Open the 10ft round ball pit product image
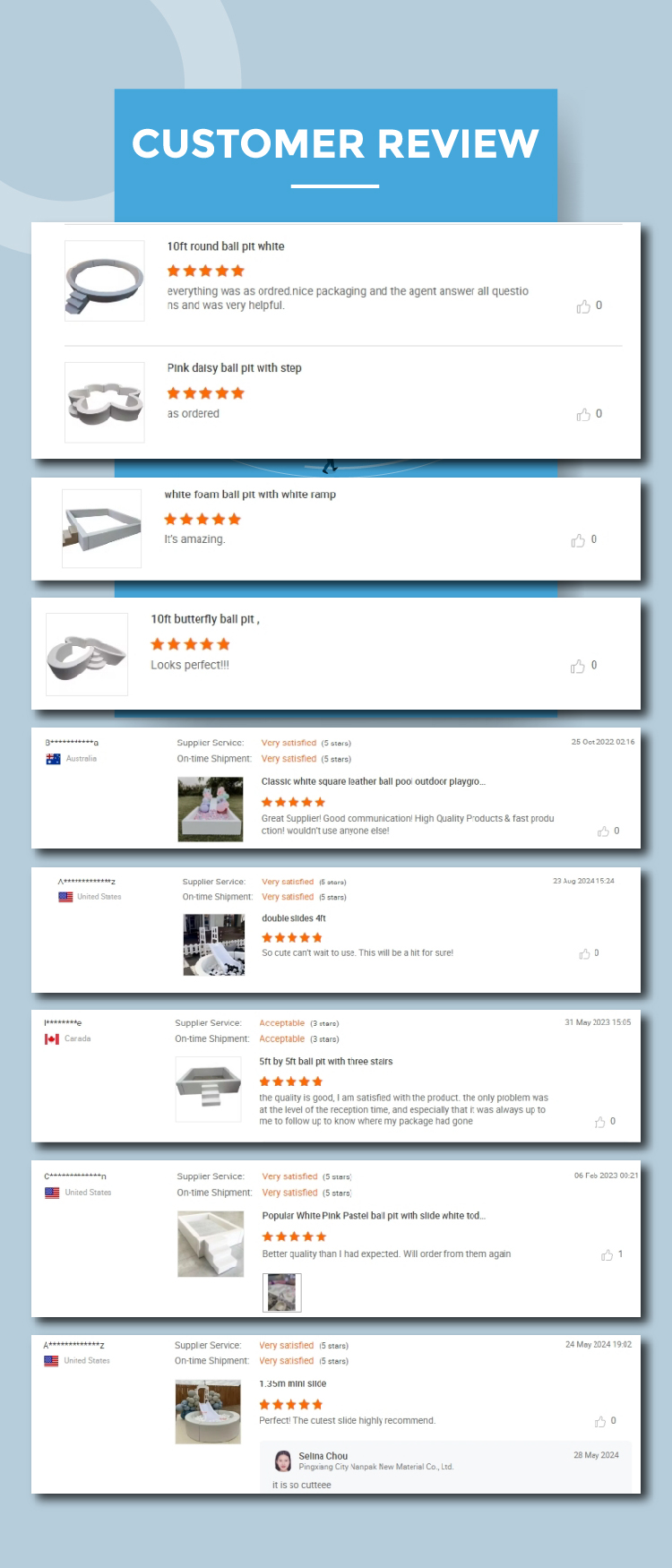Image resolution: width=672 pixels, height=1568 pixels. (x=105, y=280)
